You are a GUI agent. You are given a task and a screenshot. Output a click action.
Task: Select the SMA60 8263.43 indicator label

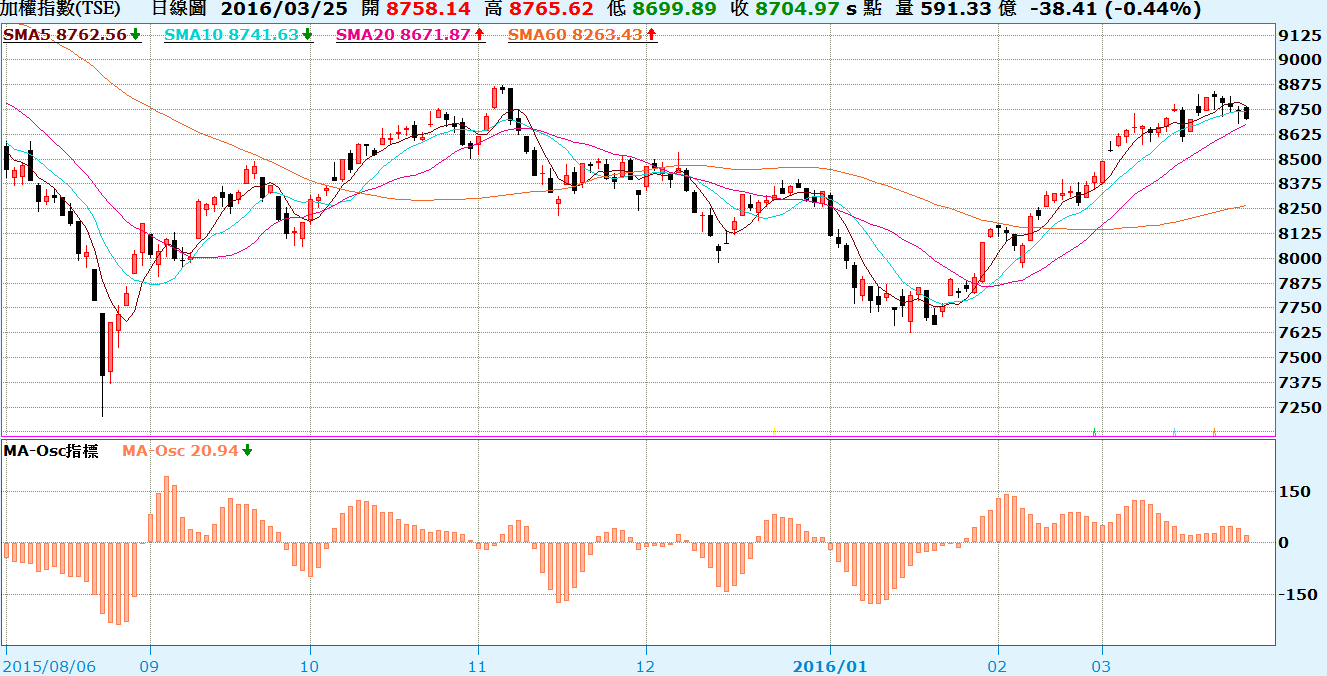[576, 35]
